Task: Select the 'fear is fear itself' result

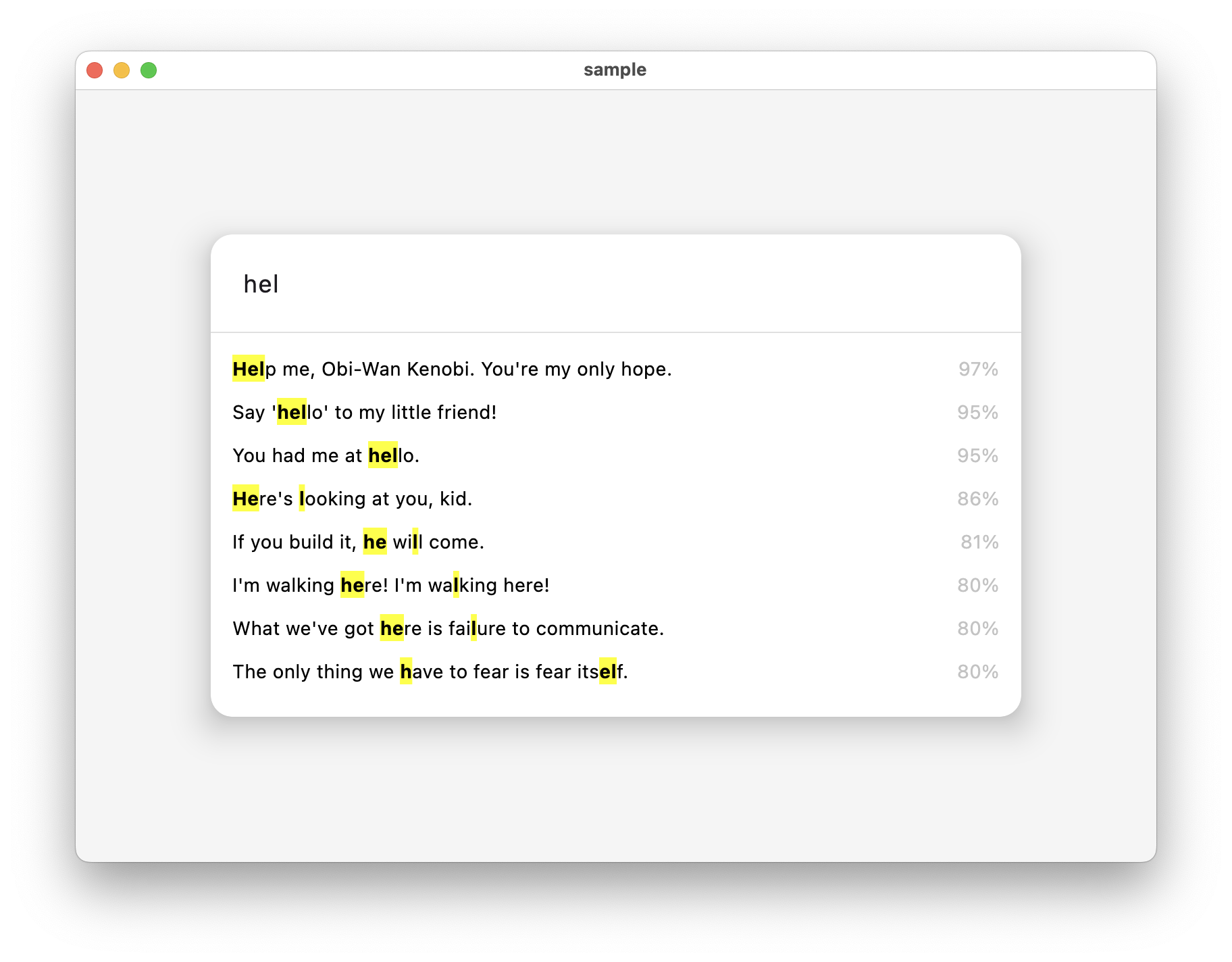Action: click(x=430, y=672)
